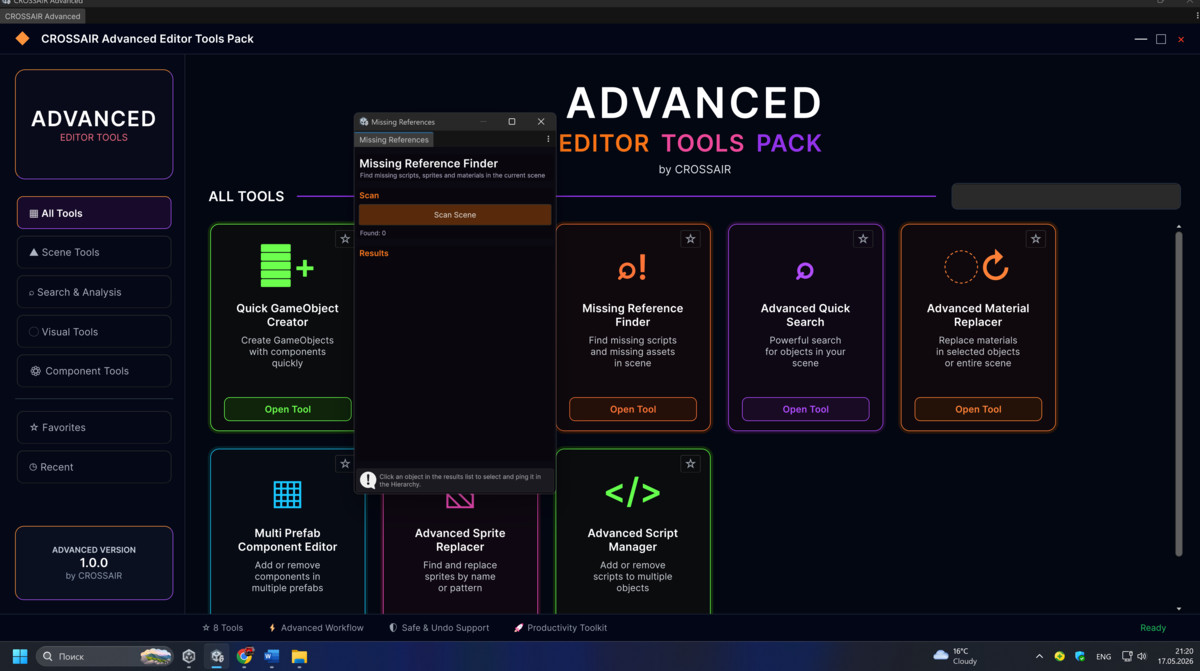Show the Favorites list
The image size is (1200, 671).
pos(94,427)
